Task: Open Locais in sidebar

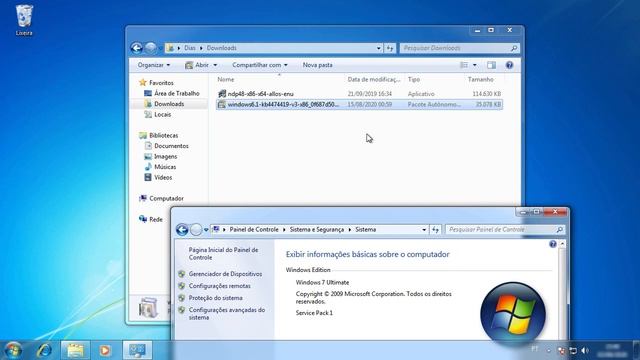Action: click(158, 114)
